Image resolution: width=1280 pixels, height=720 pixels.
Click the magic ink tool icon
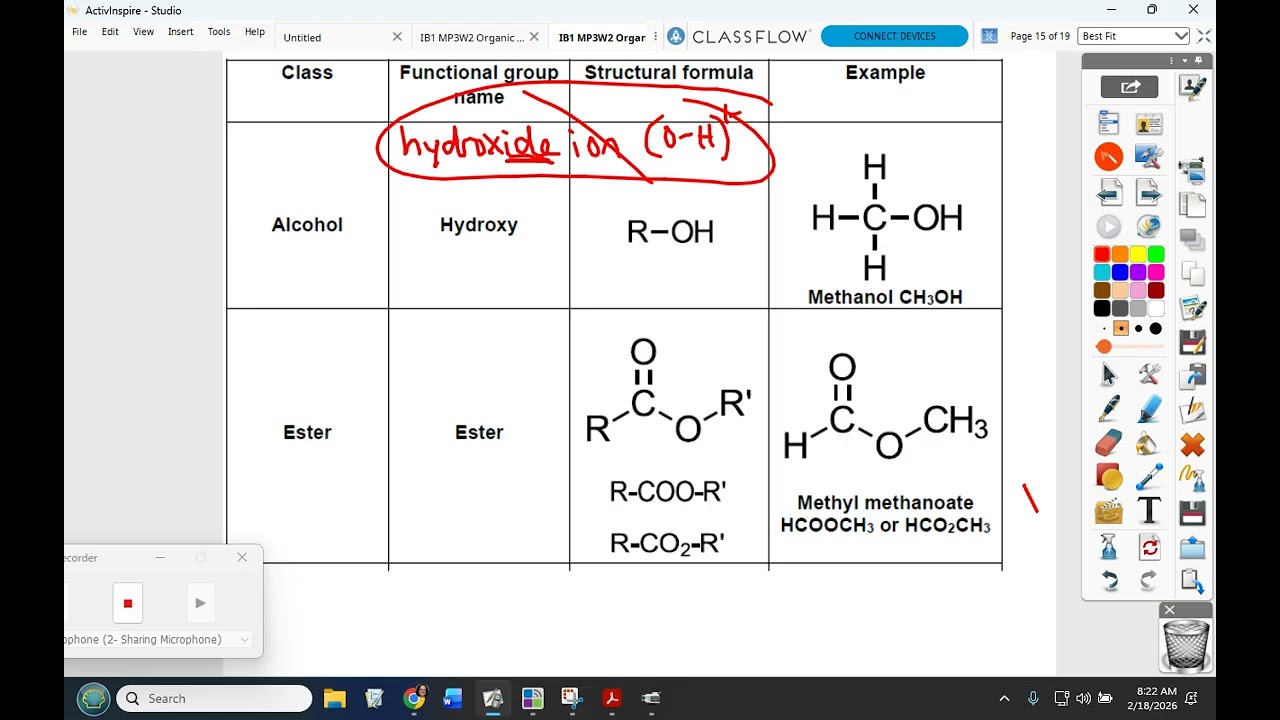click(x=1192, y=478)
